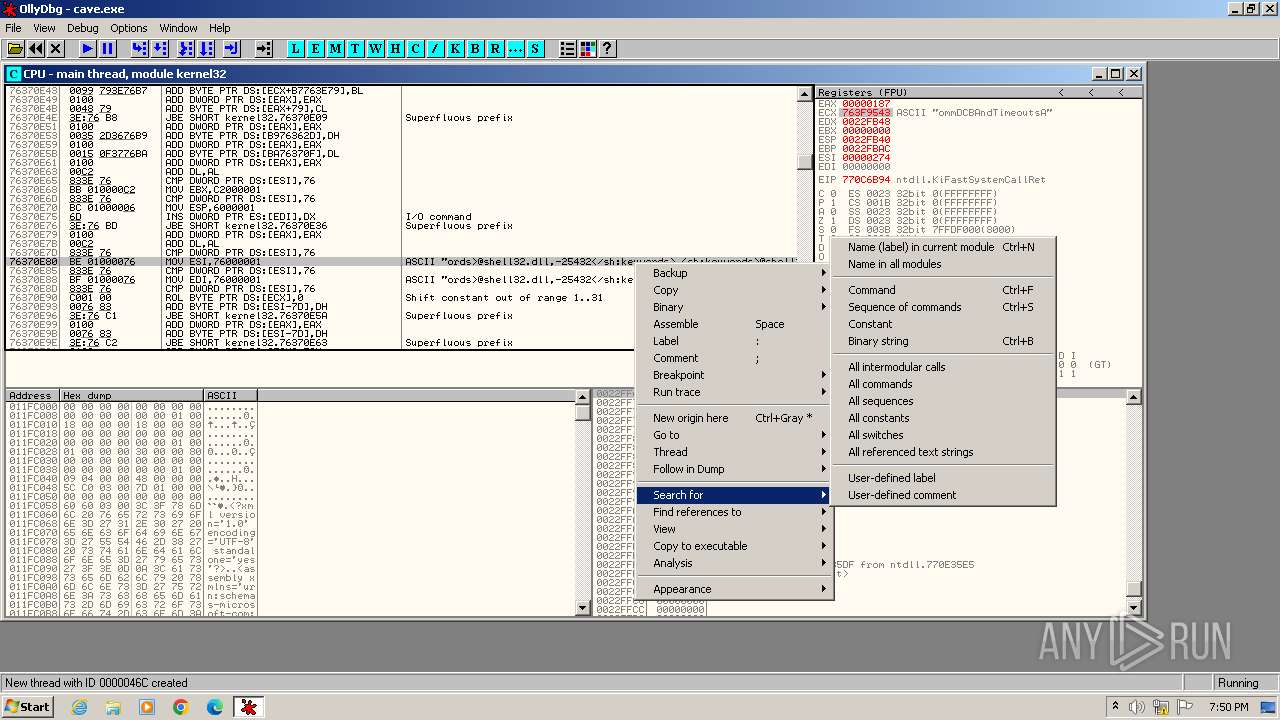
Task: Expand the Copy to executable submenu
Action: [735, 546]
